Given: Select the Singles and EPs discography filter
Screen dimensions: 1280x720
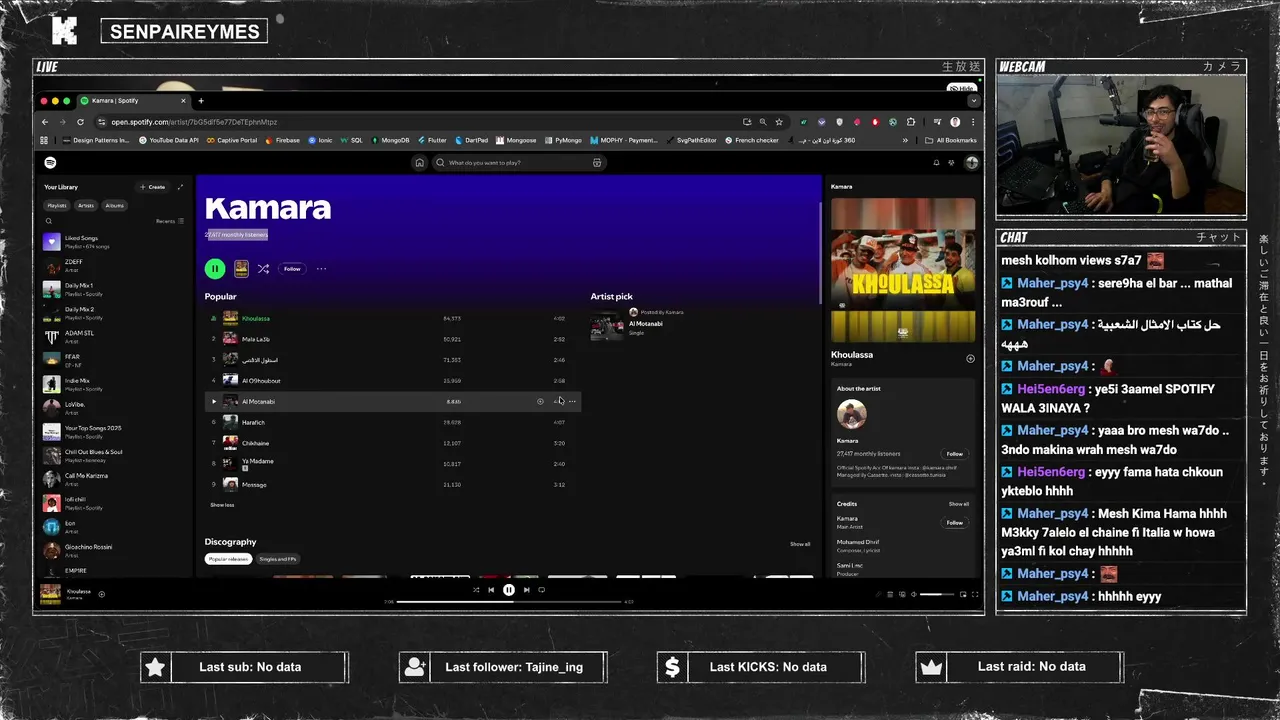Looking at the screenshot, I should 278,559.
